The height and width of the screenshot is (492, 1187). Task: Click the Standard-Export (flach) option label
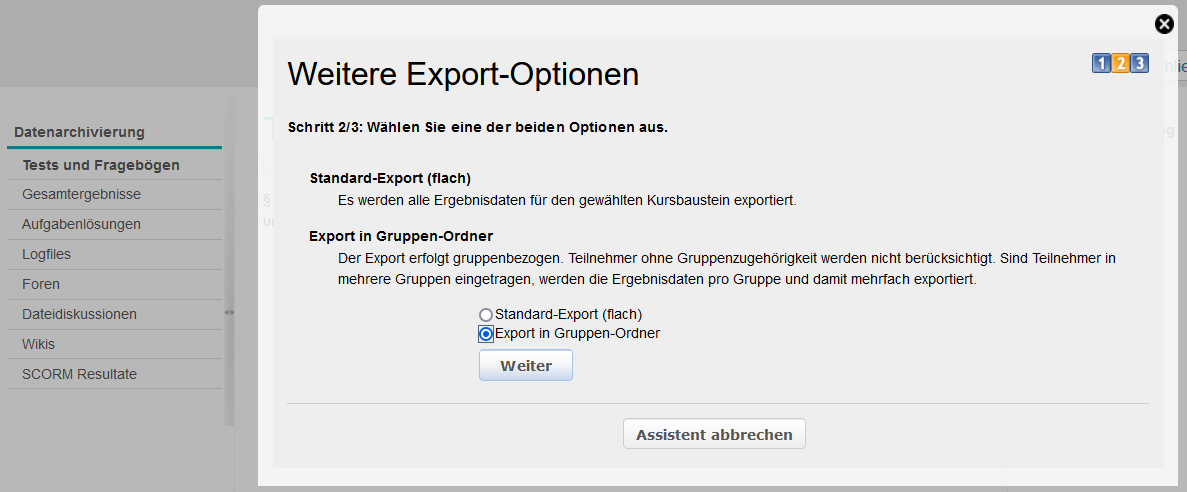click(568, 314)
